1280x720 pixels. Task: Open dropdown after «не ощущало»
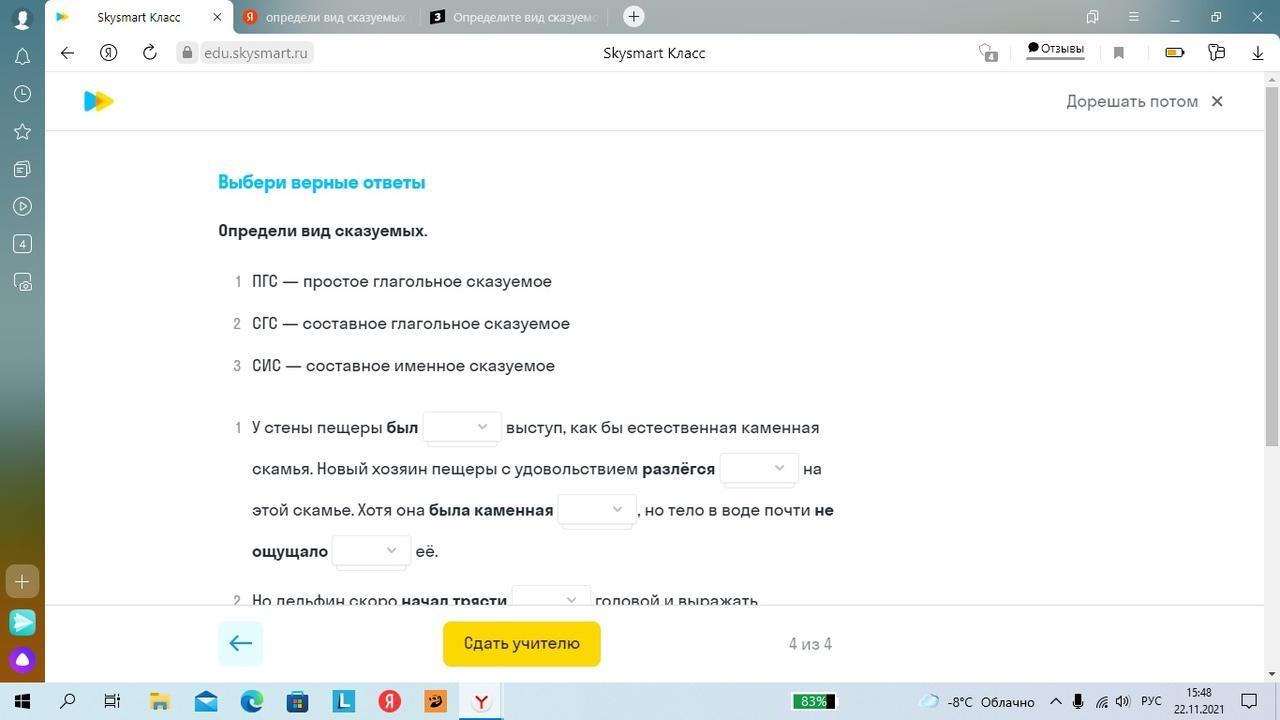(371, 551)
